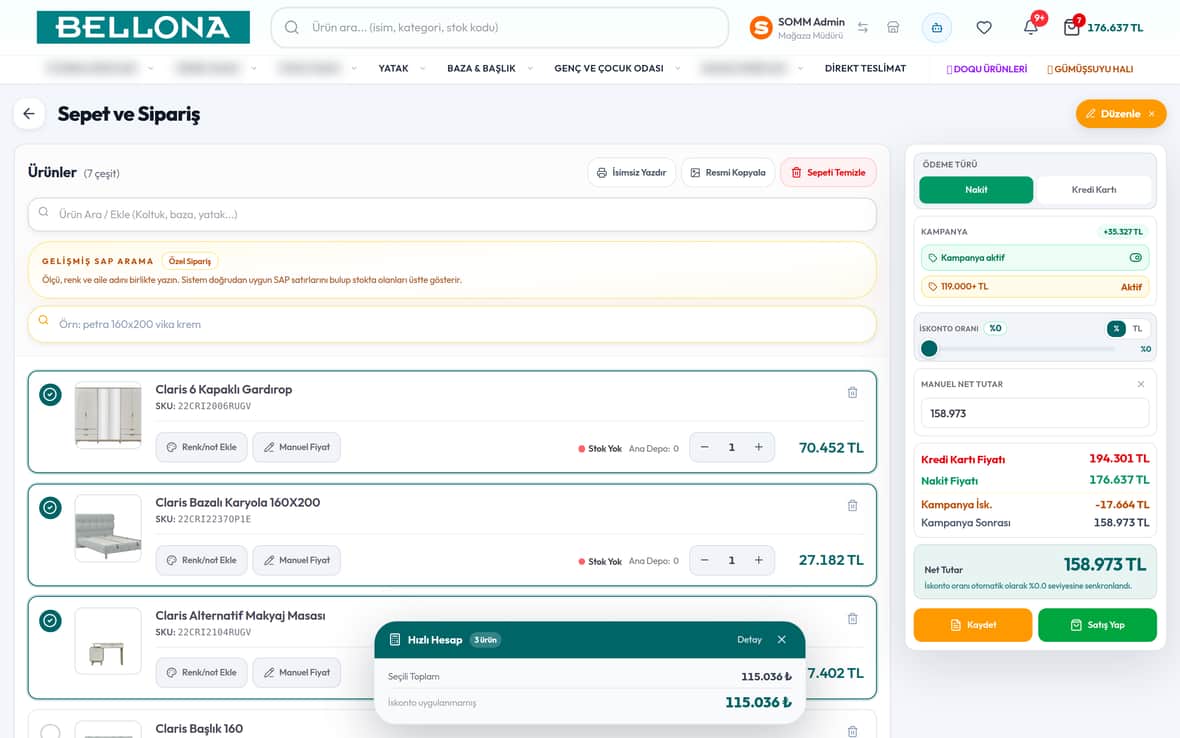1180x738 pixels.
Task: Expand the BAZA & BAŞLIK menu chevron
Action: 530,68
